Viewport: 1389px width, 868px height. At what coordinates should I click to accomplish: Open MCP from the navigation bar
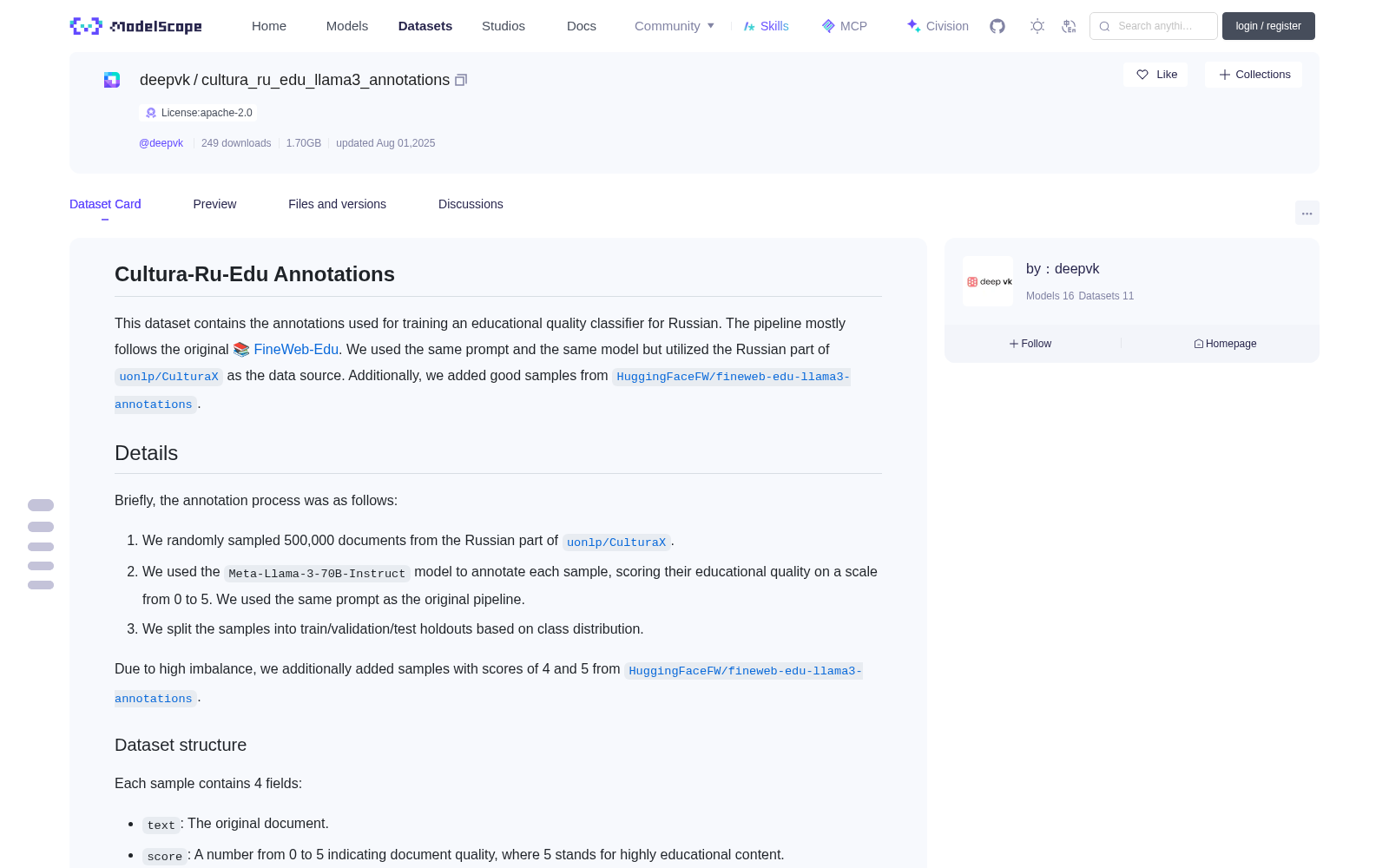[x=844, y=26]
